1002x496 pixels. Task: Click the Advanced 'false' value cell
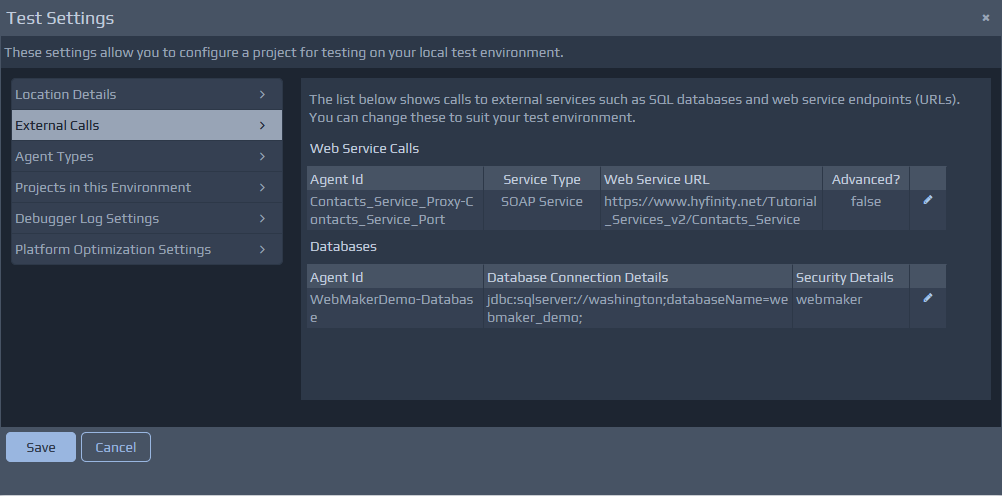click(865, 202)
